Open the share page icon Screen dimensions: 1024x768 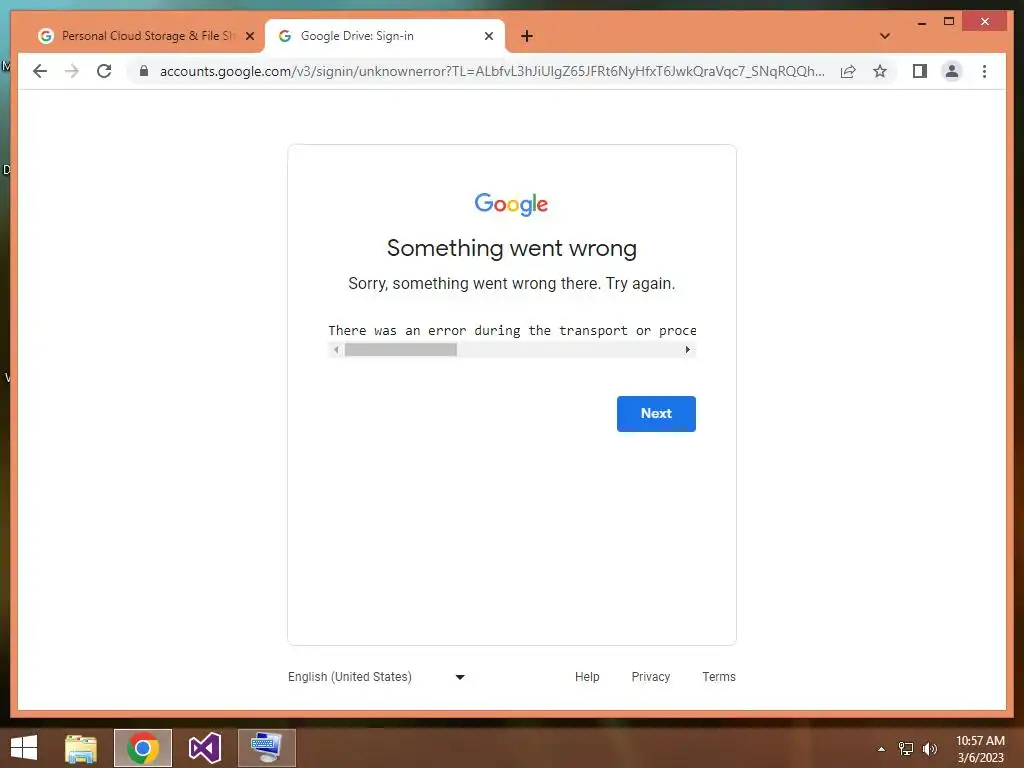(x=848, y=71)
